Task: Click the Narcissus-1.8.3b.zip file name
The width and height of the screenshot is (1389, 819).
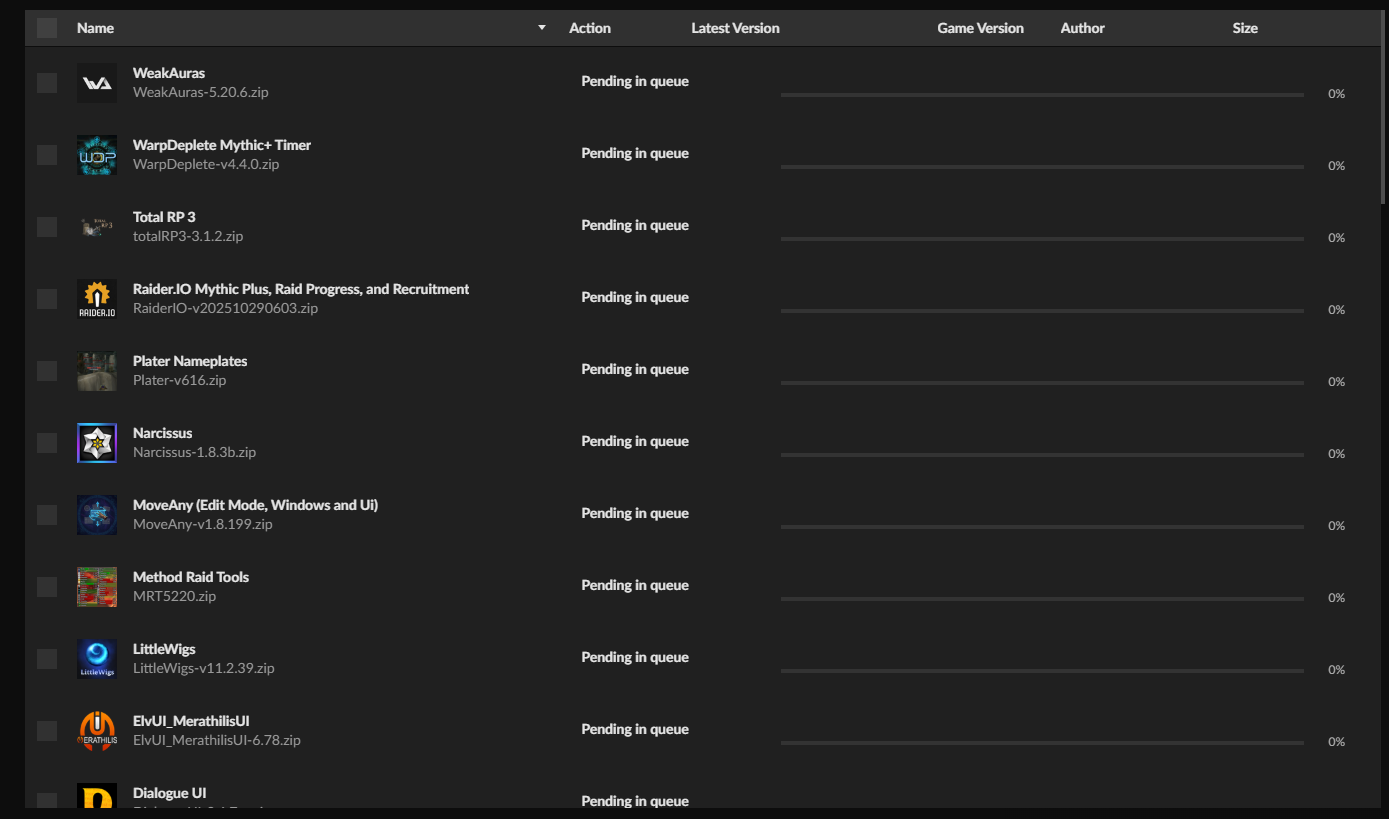Action: (x=194, y=452)
